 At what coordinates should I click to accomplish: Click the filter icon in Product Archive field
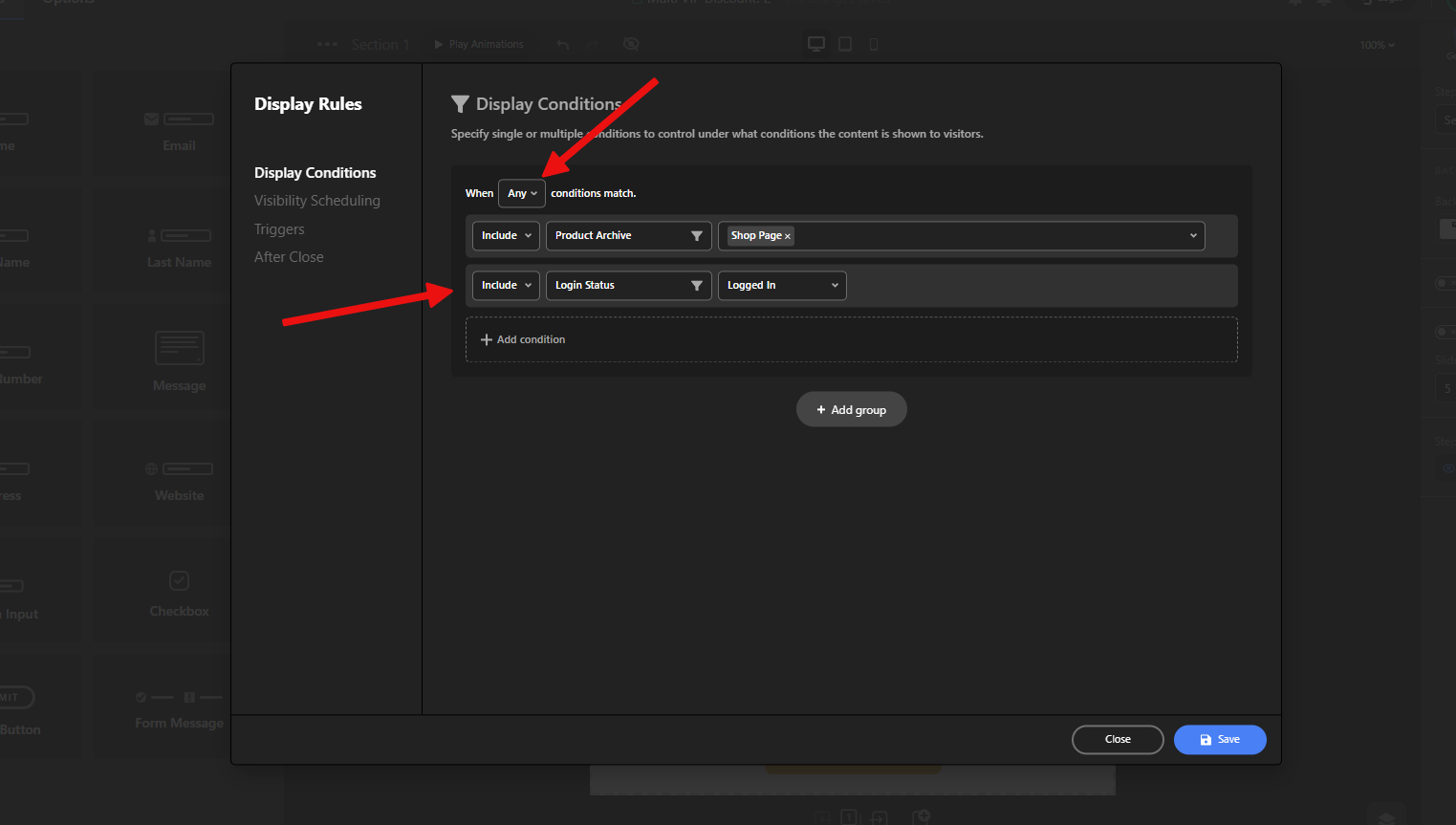(x=696, y=236)
